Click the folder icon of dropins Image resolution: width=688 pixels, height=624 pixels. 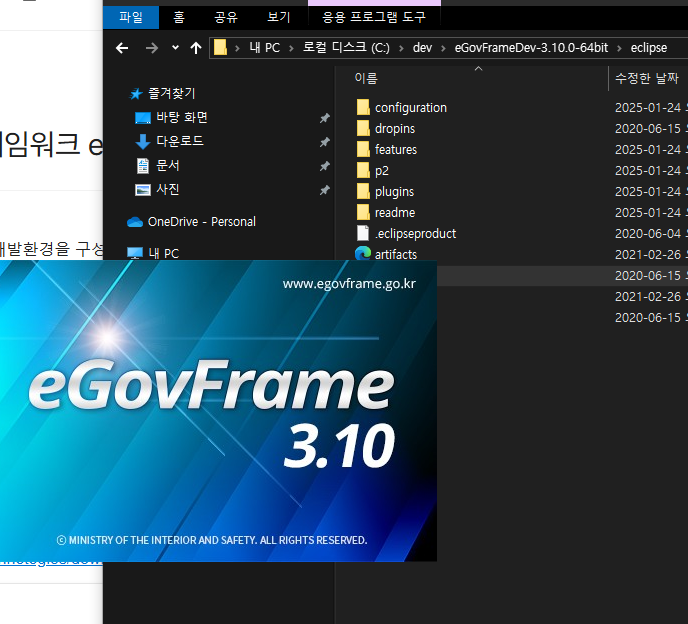tap(363, 128)
